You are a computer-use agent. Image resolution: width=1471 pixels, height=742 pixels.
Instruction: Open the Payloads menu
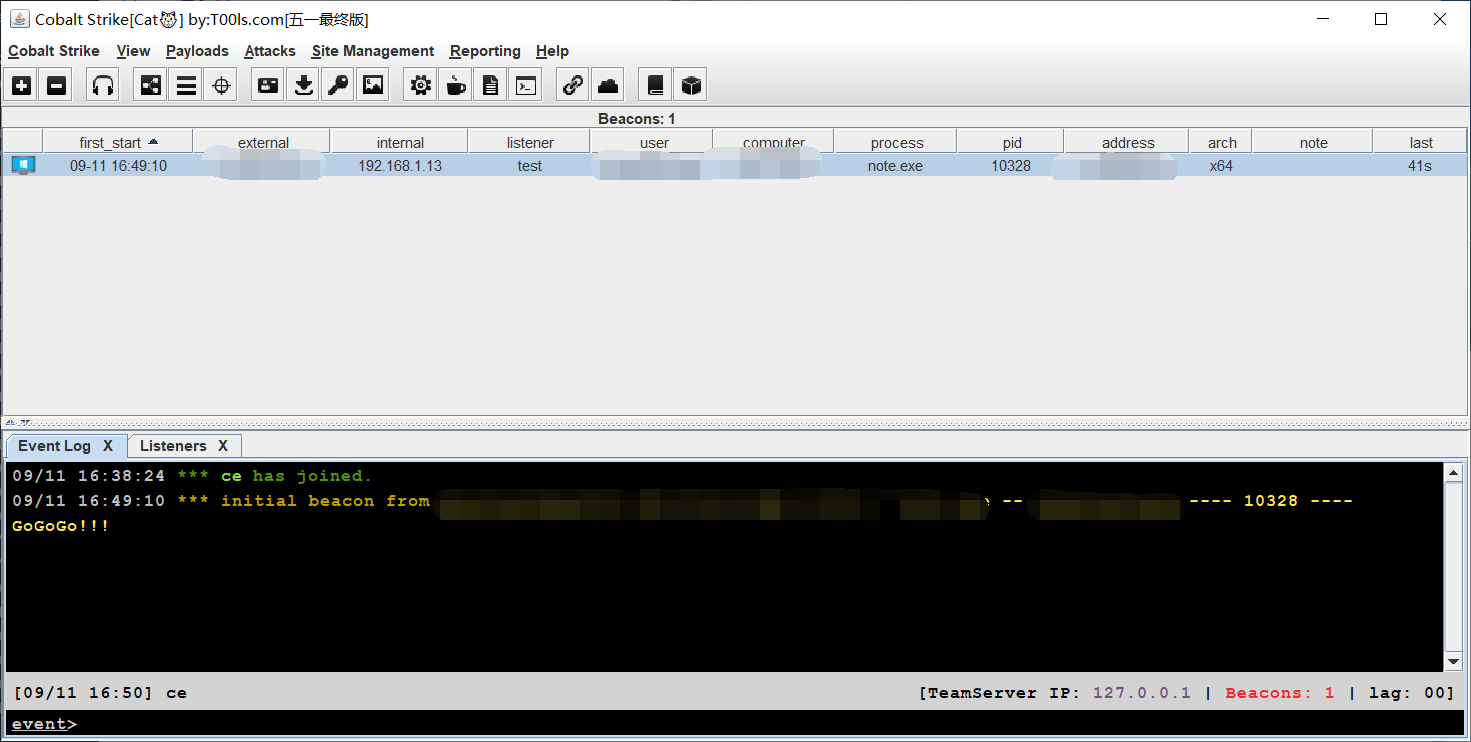click(x=197, y=51)
